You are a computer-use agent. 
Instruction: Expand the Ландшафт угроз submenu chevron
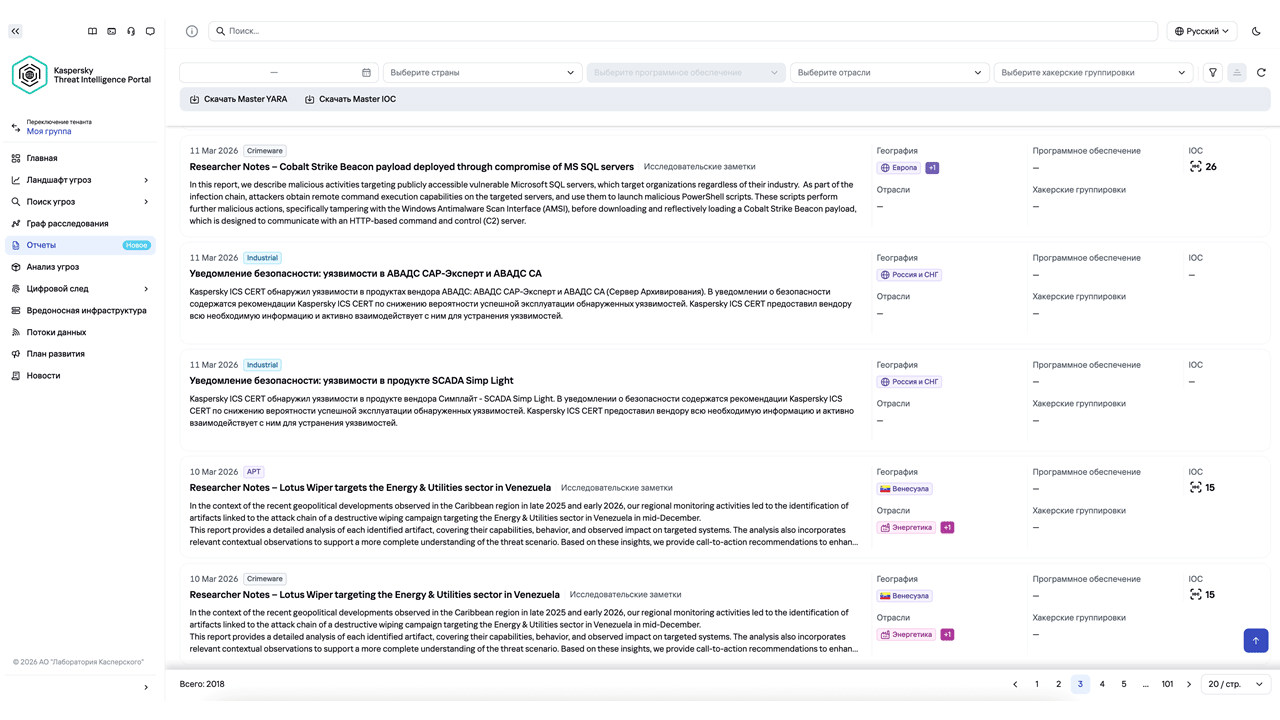pyautogui.click(x=146, y=180)
